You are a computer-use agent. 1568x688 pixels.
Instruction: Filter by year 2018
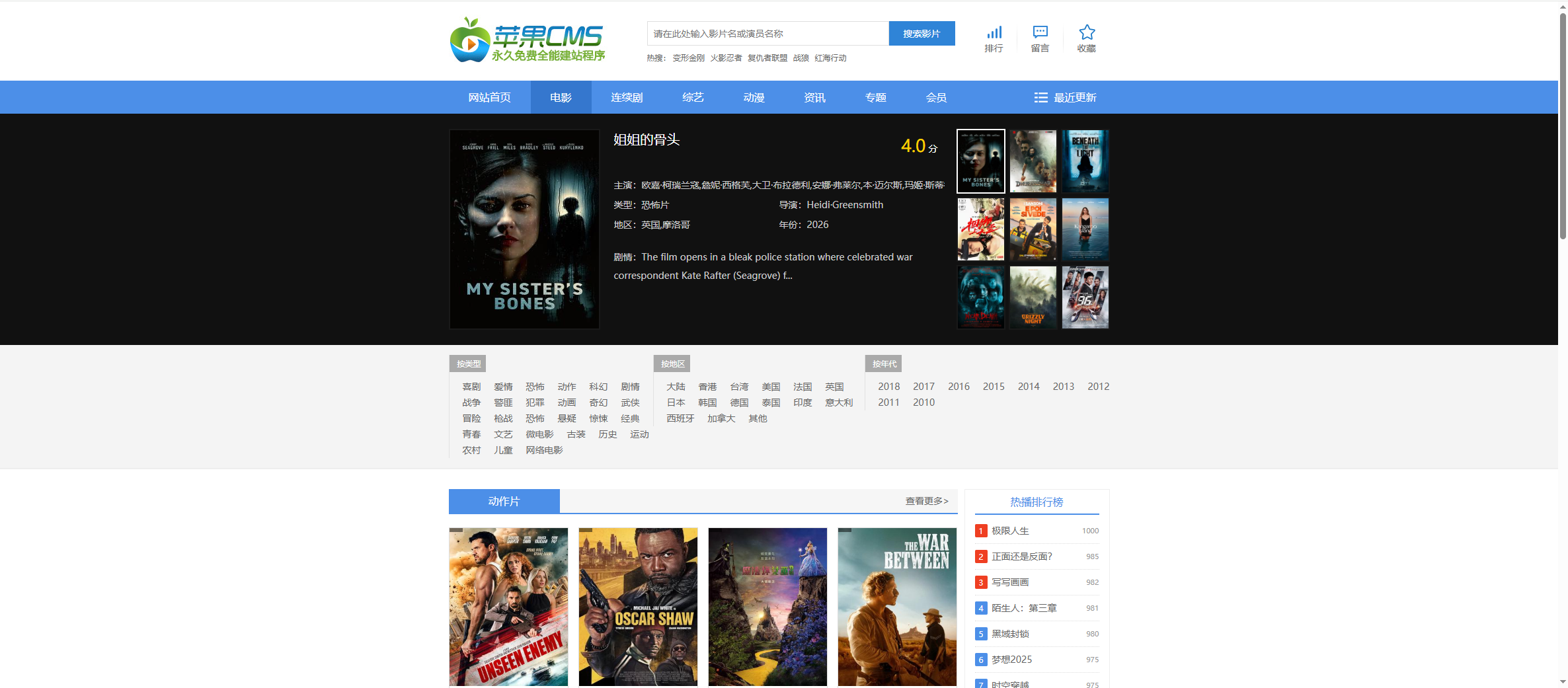point(888,387)
